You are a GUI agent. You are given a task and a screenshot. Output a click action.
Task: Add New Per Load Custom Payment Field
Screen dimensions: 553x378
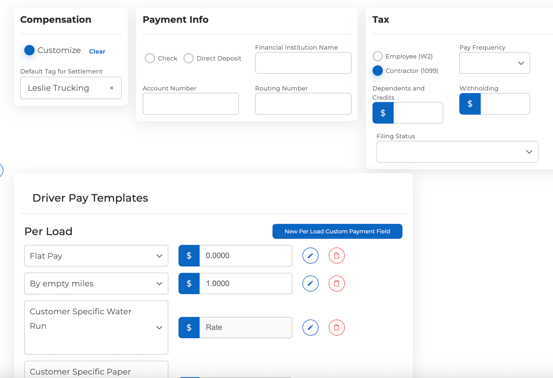[x=337, y=231]
